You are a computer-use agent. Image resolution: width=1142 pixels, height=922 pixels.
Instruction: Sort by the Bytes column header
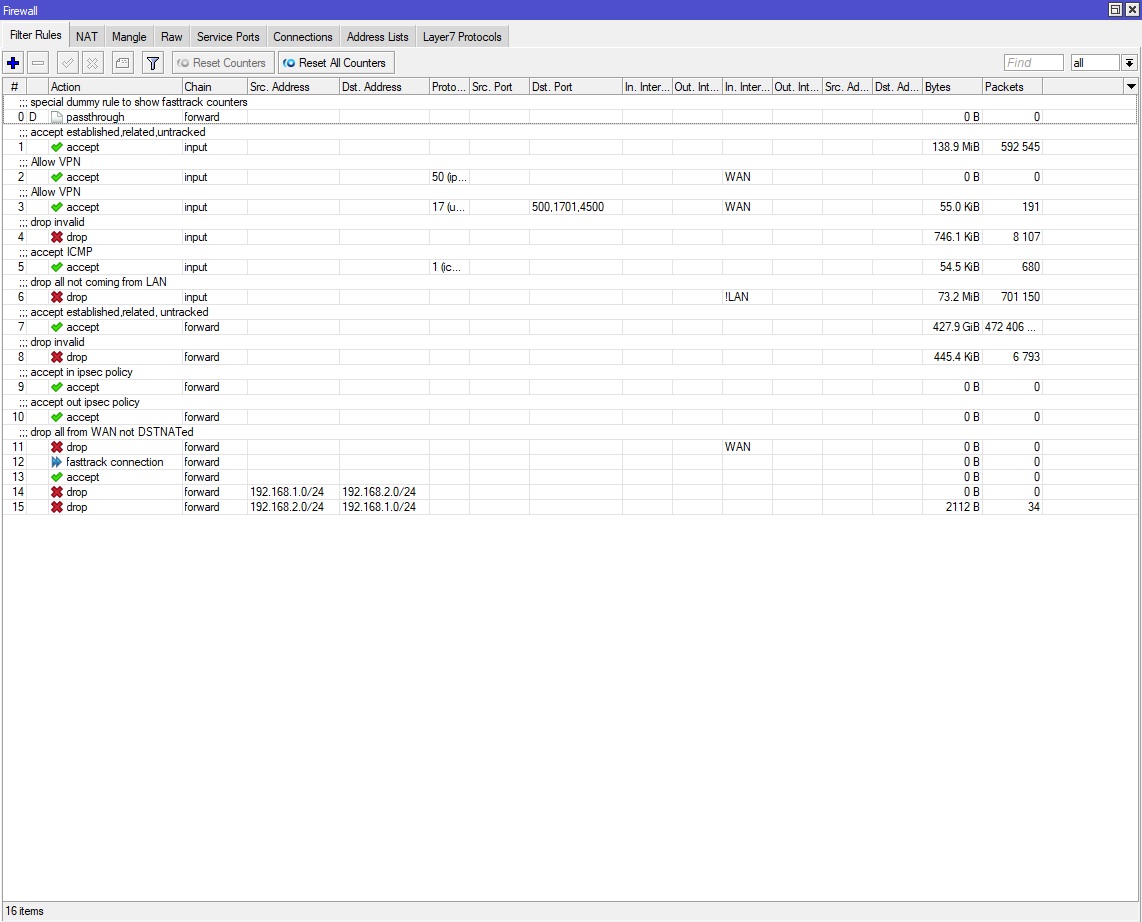coord(951,87)
